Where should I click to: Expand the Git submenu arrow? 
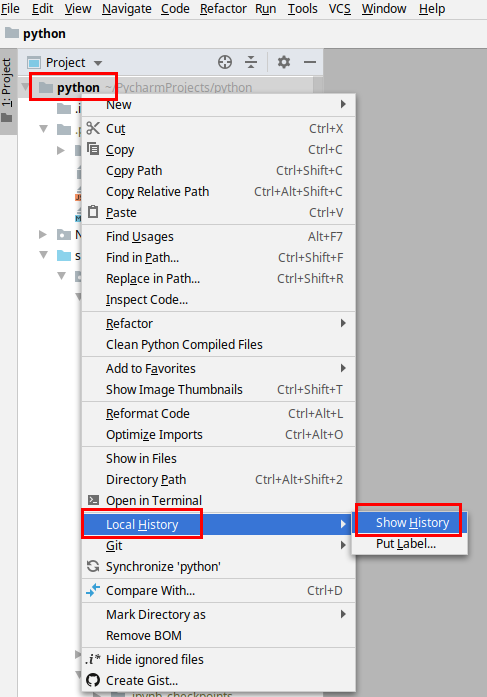pos(343,545)
